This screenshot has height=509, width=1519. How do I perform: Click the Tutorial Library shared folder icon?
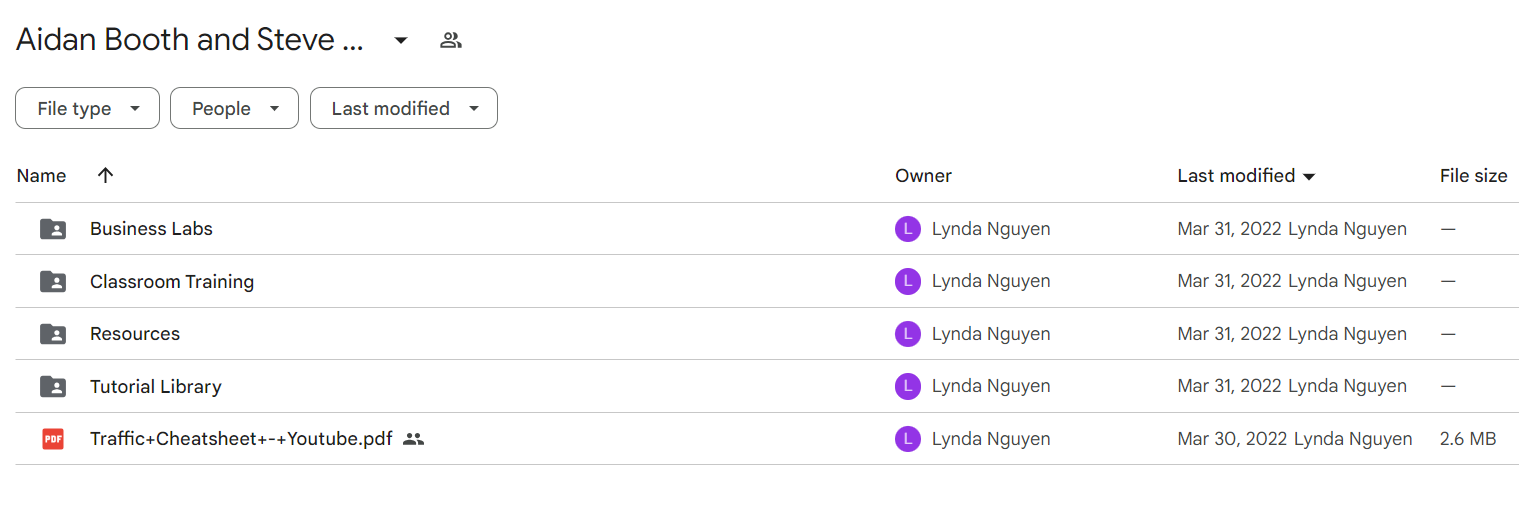tap(53, 387)
